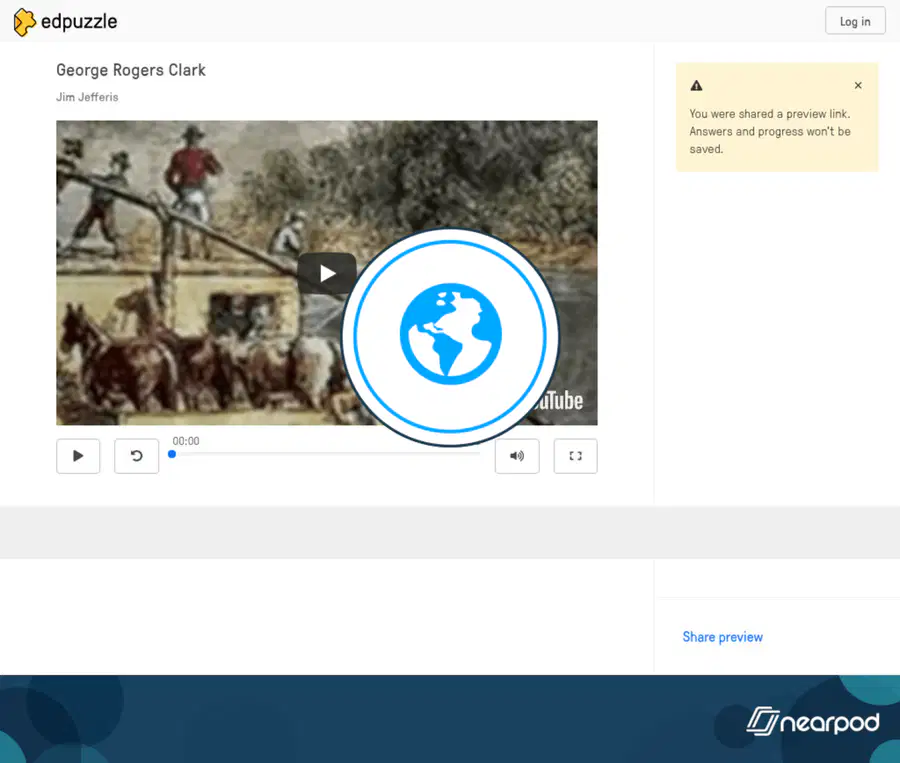Viewport: 900px width, 763px height.
Task: Click the video progress bar
Action: tap(325, 454)
